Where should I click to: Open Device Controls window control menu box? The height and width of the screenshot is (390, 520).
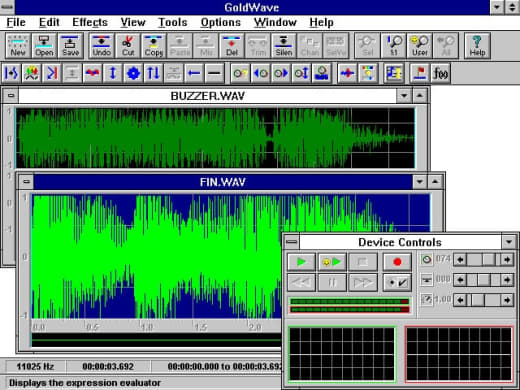coord(292,242)
